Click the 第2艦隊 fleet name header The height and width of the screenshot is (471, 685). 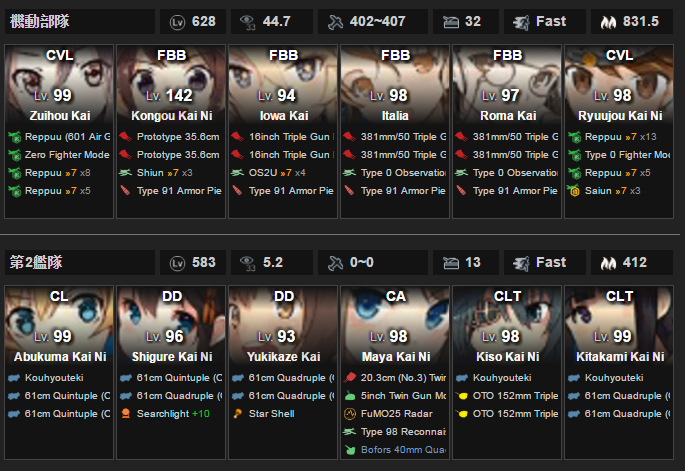click(80, 263)
